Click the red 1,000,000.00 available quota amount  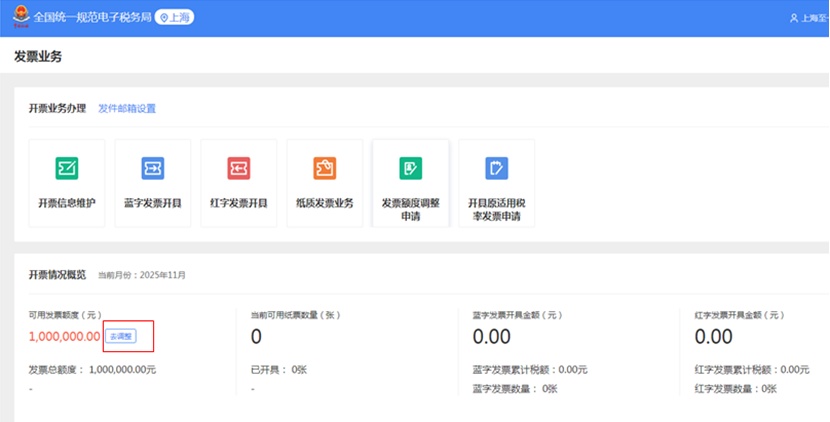(x=64, y=337)
